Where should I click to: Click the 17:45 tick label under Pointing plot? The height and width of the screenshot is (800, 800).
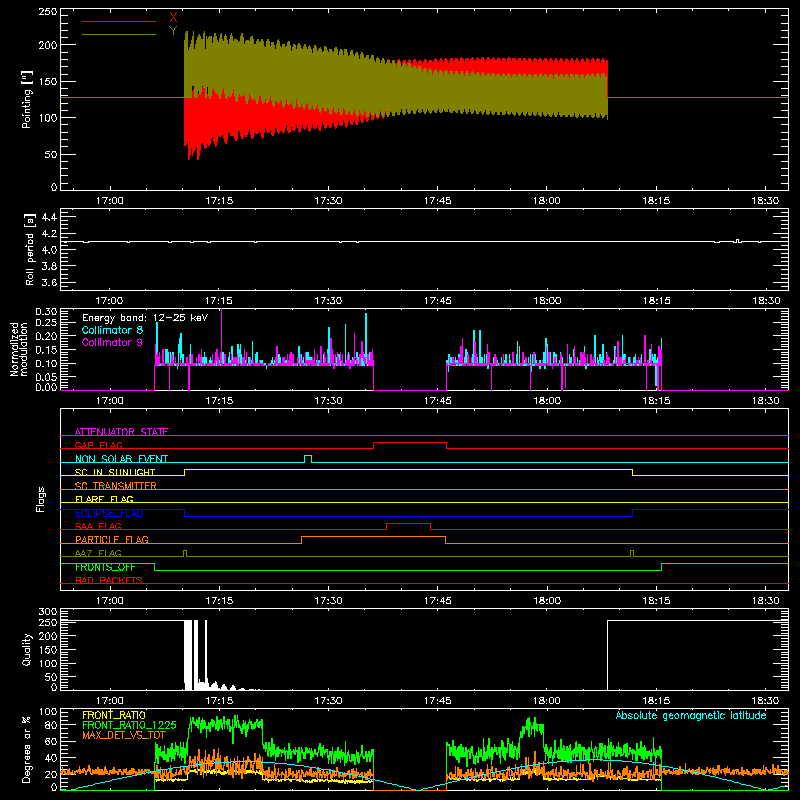437,201
